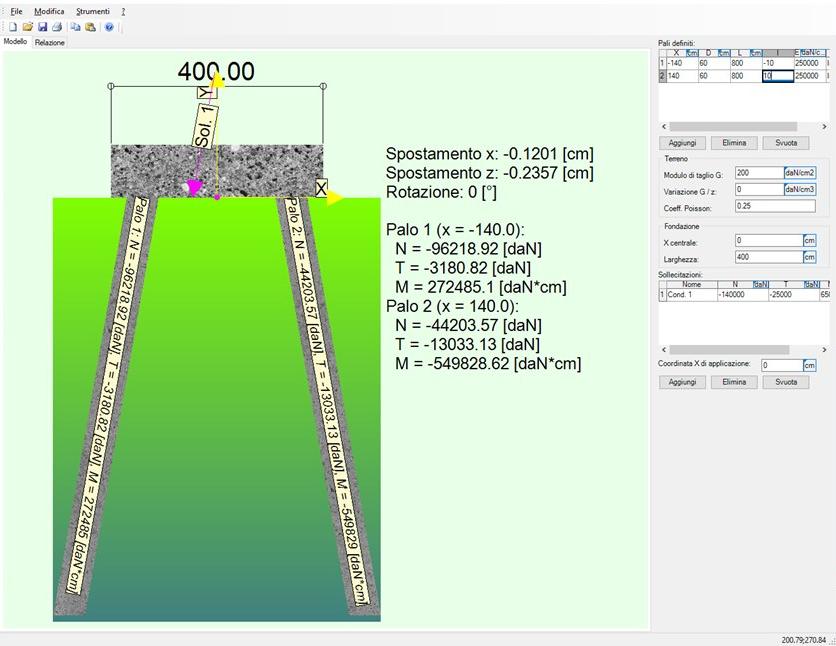Open the daN/cm3 unit selector for Variazione G / z
This screenshot has height=646, width=836.
pos(800,189)
